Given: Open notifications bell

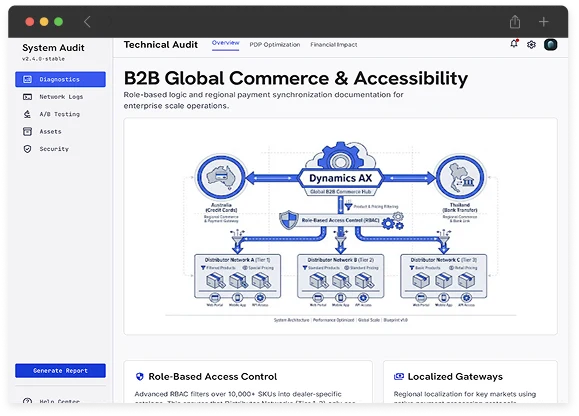Looking at the screenshot, I should 514,44.
